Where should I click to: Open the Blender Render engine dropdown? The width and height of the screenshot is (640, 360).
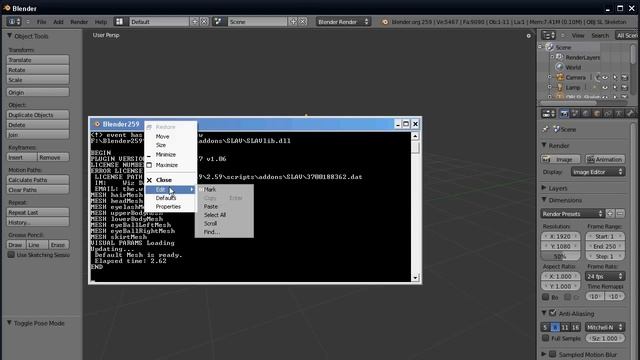[x=343, y=22]
